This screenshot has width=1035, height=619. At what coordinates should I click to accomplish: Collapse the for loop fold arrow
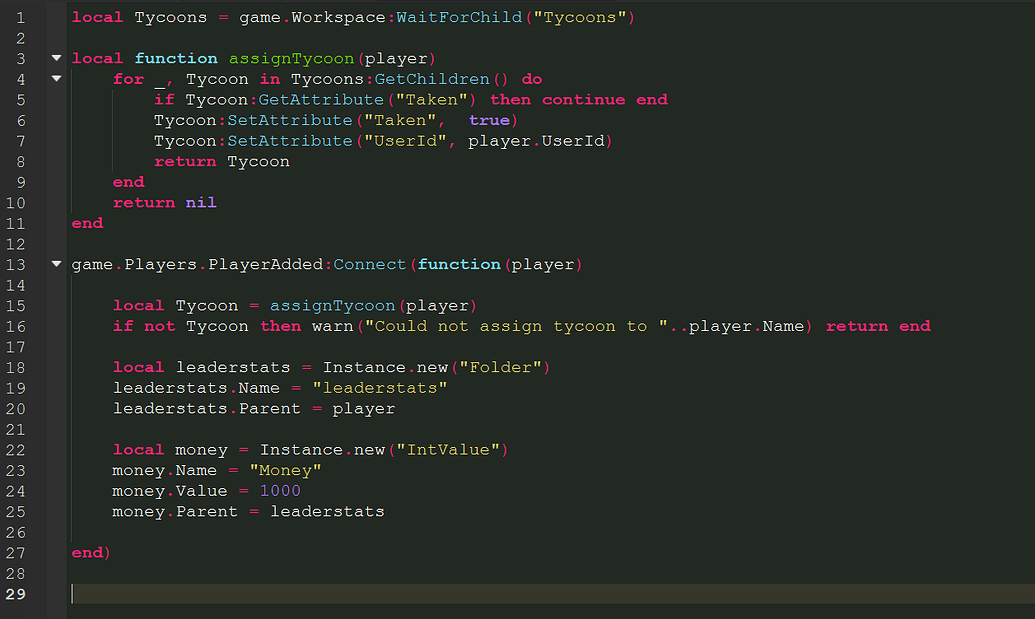click(x=56, y=78)
